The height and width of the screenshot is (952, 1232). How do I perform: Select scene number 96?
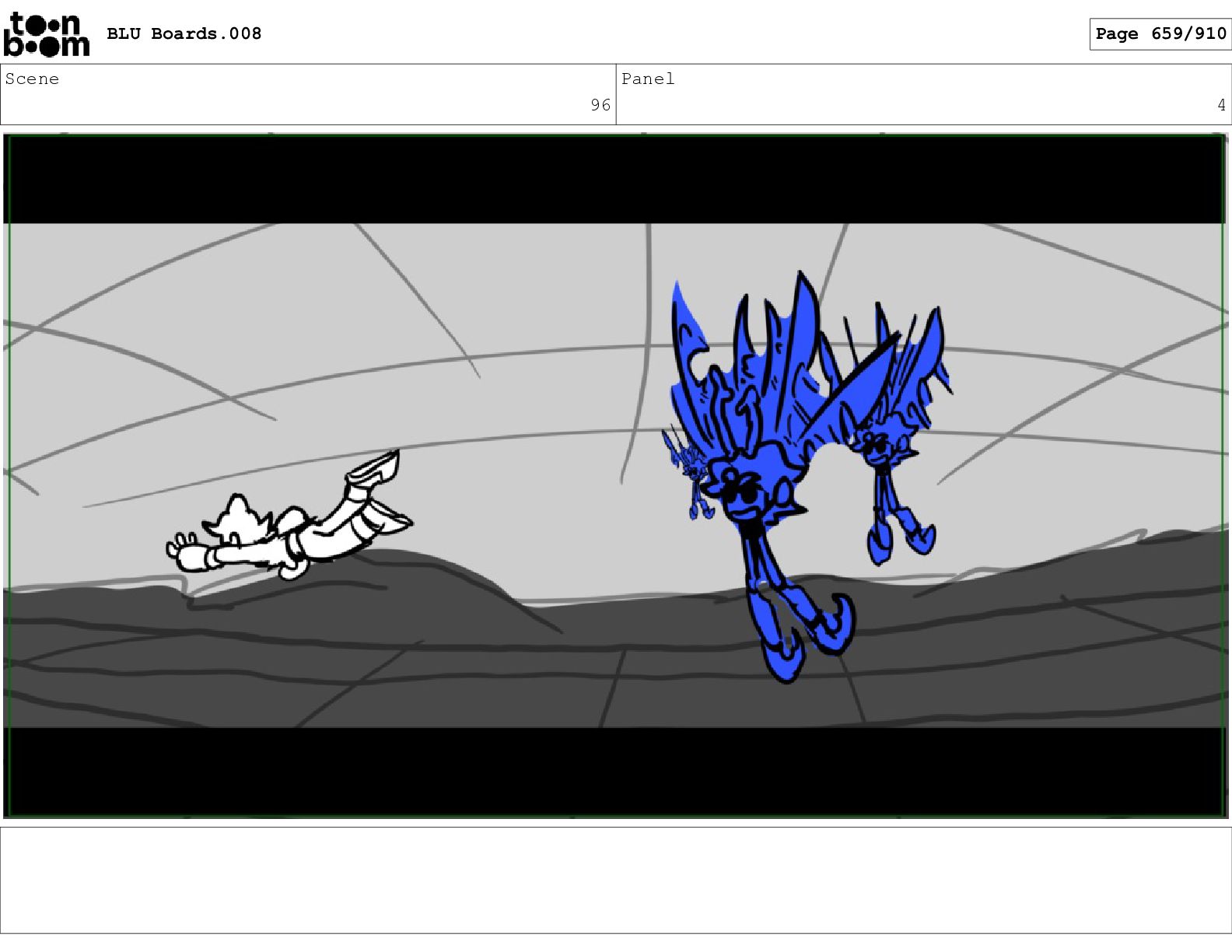click(600, 105)
